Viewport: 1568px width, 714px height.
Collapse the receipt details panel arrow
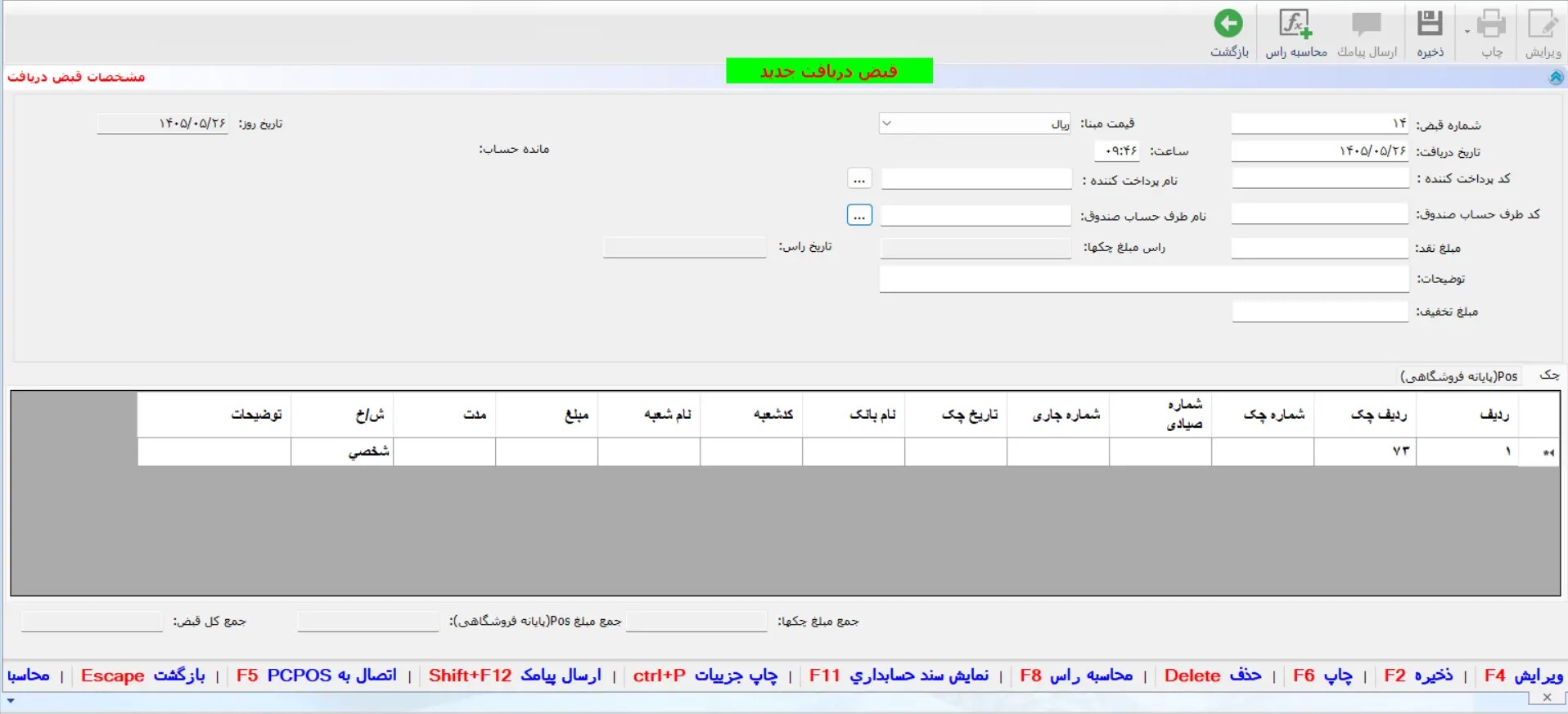click(x=1556, y=77)
